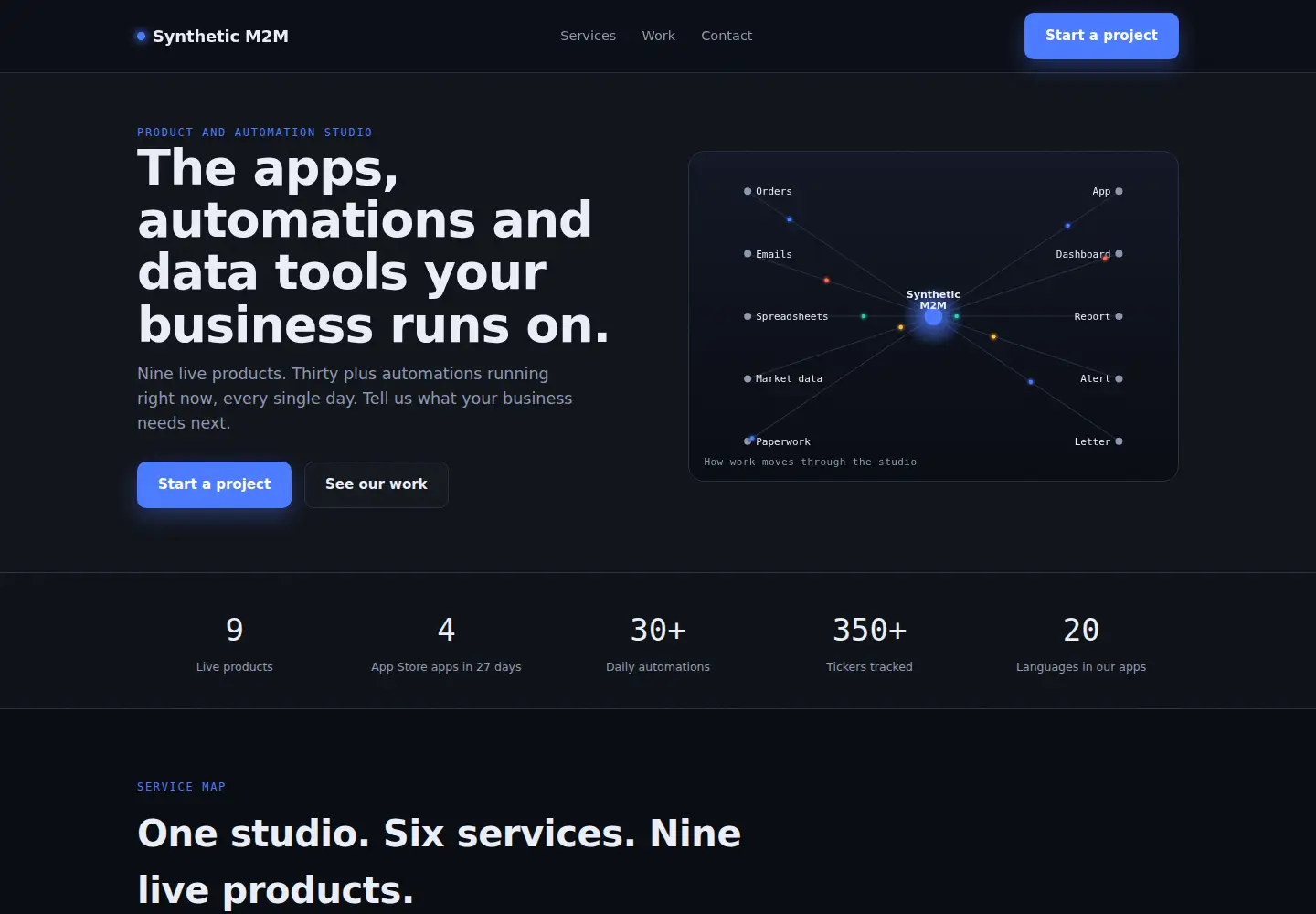Select the Report node dot
1316x914 pixels.
(x=1119, y=316)
